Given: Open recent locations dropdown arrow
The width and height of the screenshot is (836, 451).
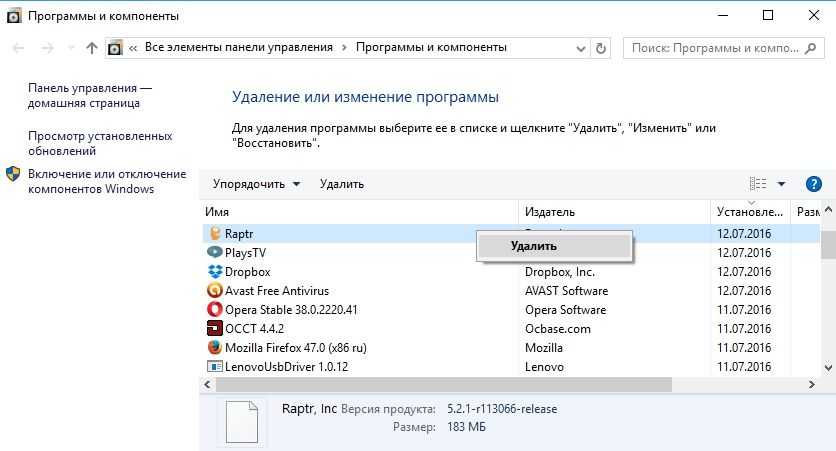Looking at the screenshot, I should coord(71,48).
